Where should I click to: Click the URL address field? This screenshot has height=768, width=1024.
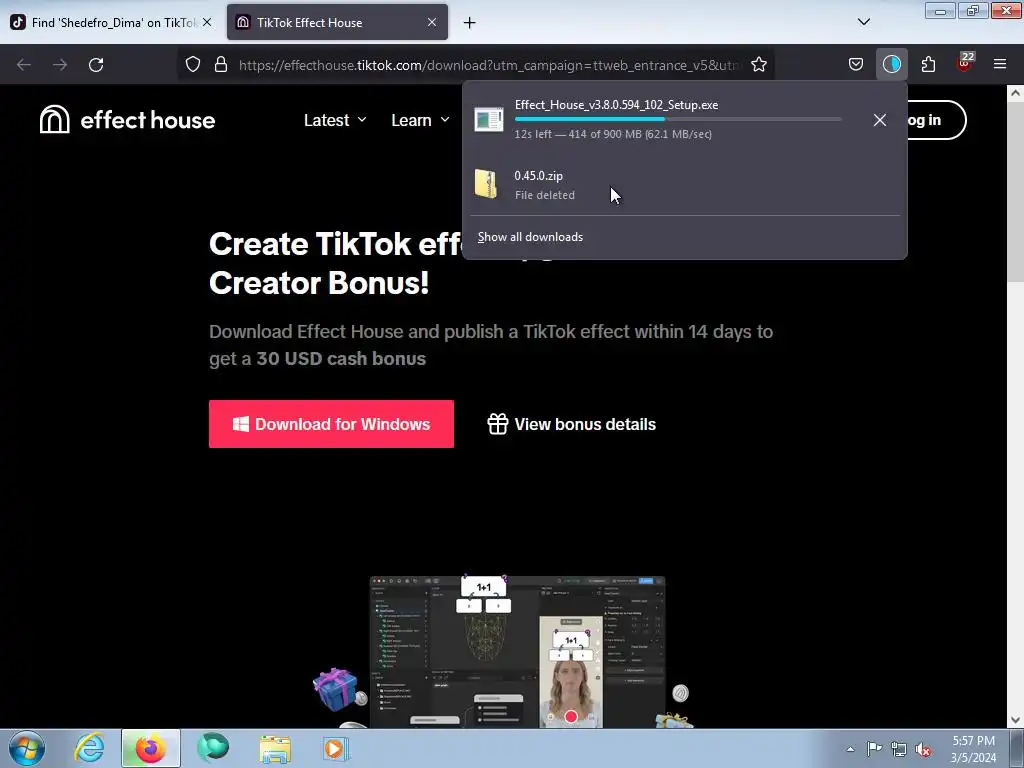(x=490, y=65)
